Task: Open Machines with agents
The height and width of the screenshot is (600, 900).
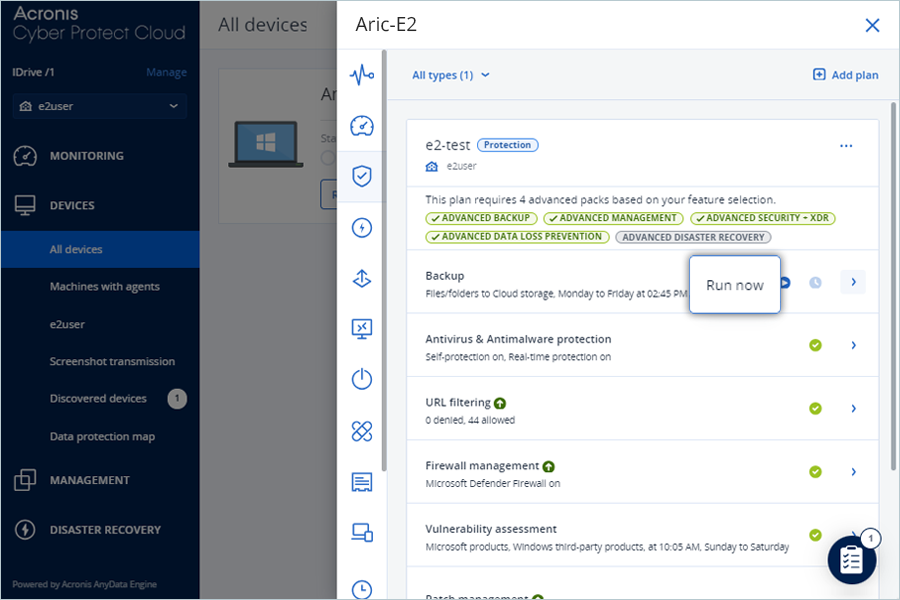Action: (x=104, y=287)
